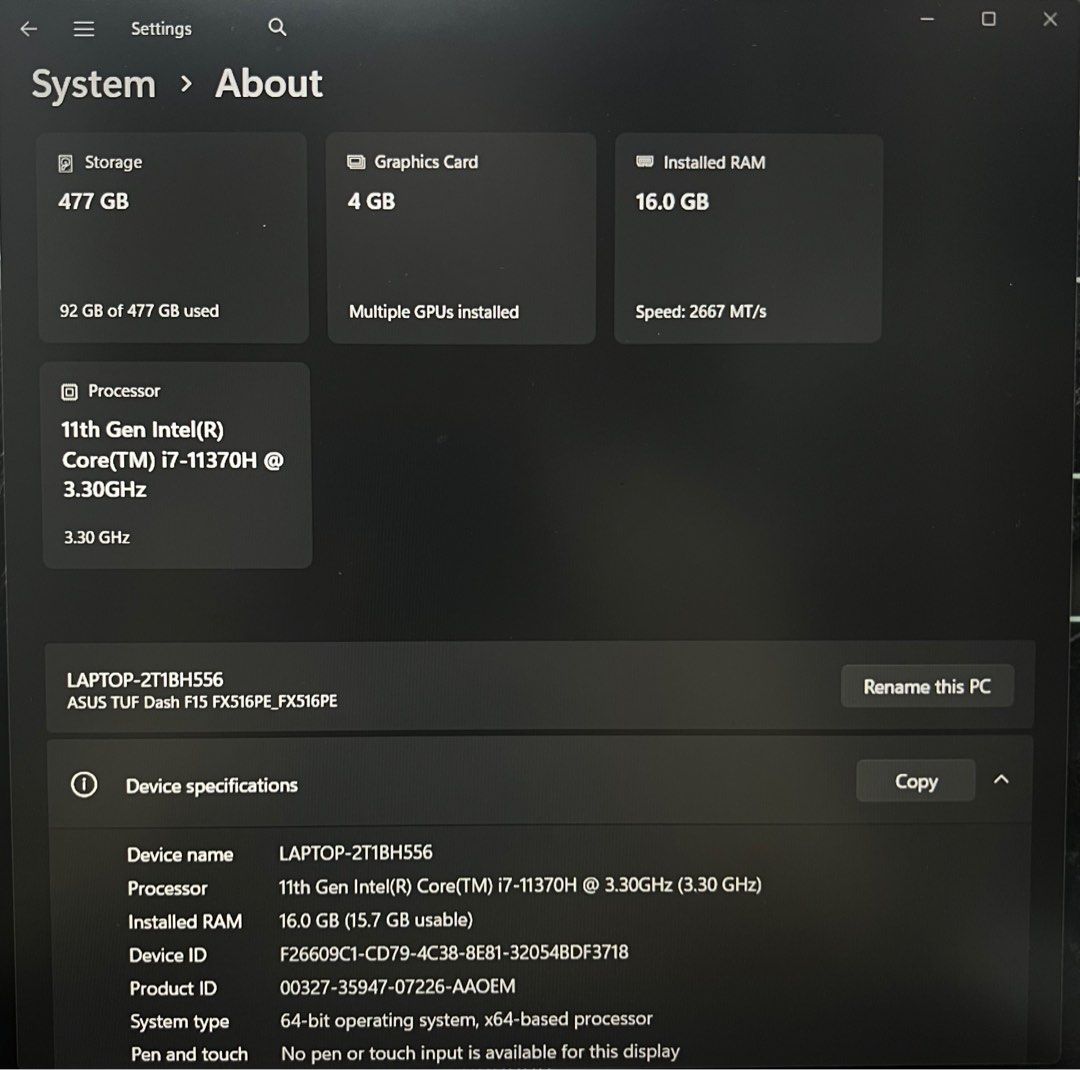Viewport: 1080px width, 1070px height.
Task: Copy the device specifications
Action: click(x=914, y=781)
